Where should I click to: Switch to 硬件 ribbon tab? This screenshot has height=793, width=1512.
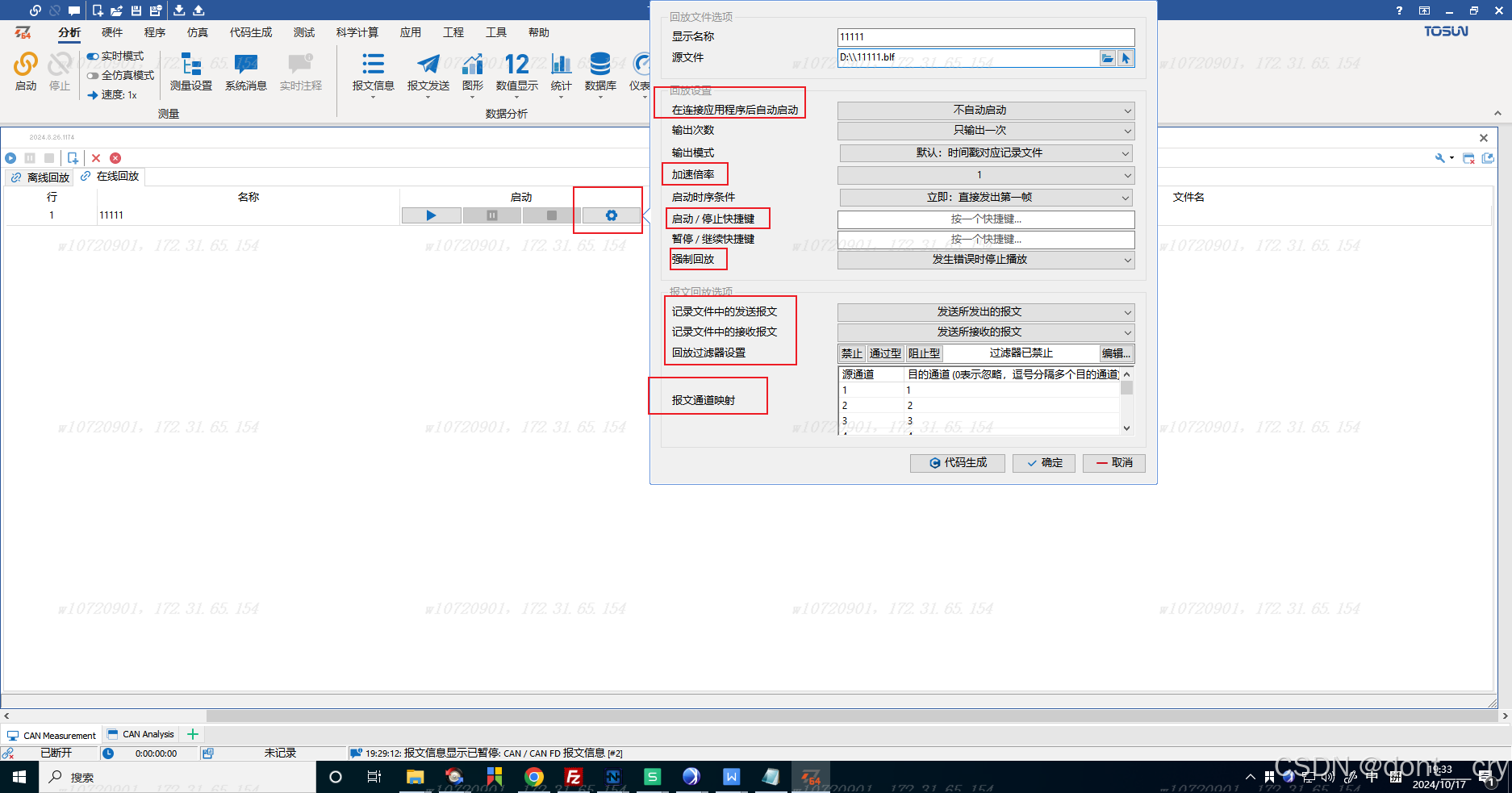click(112, 32)
